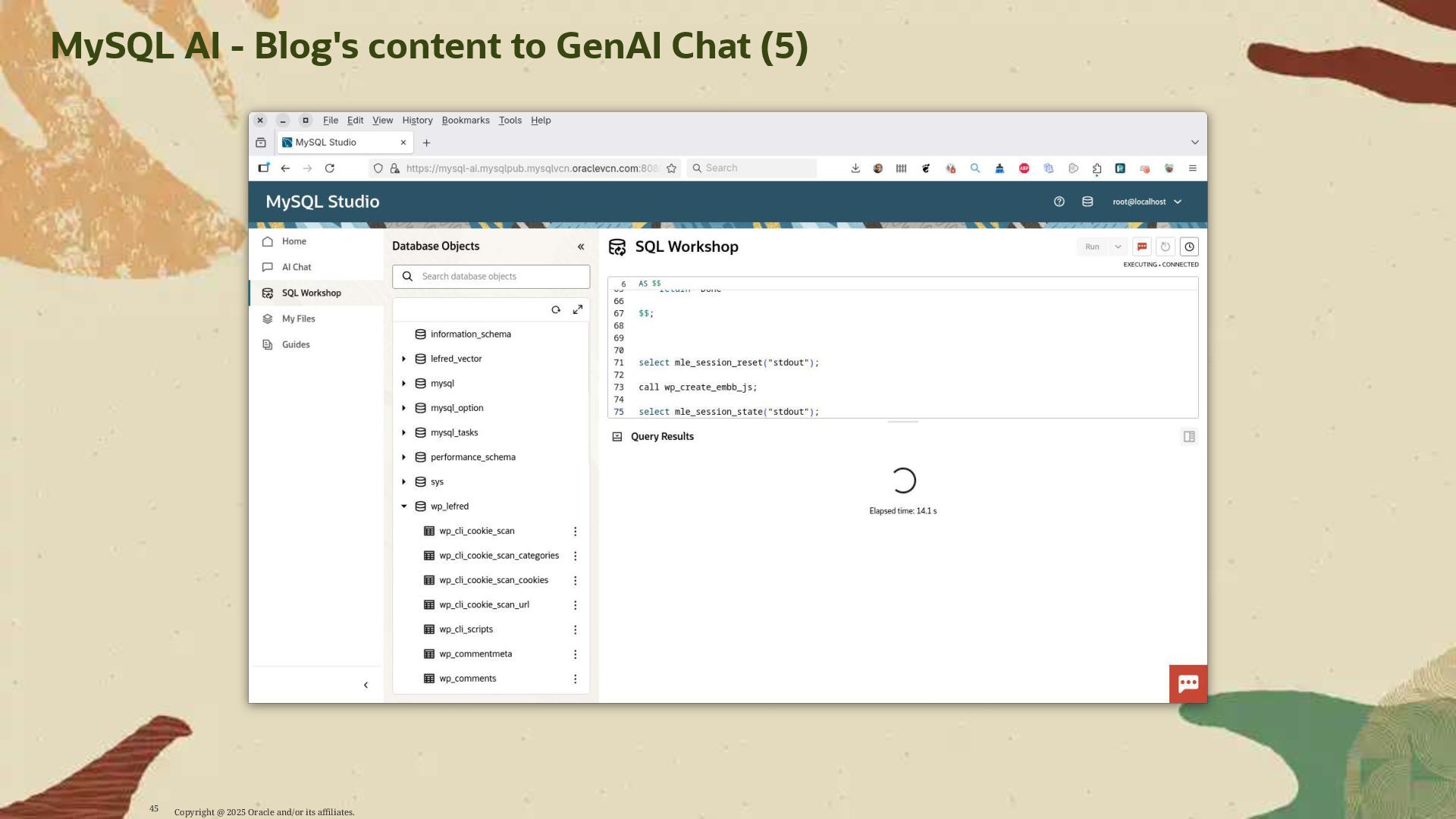Refresh the database objects list
Viewport: 1456px width, 819px height.
coord(556,309)
